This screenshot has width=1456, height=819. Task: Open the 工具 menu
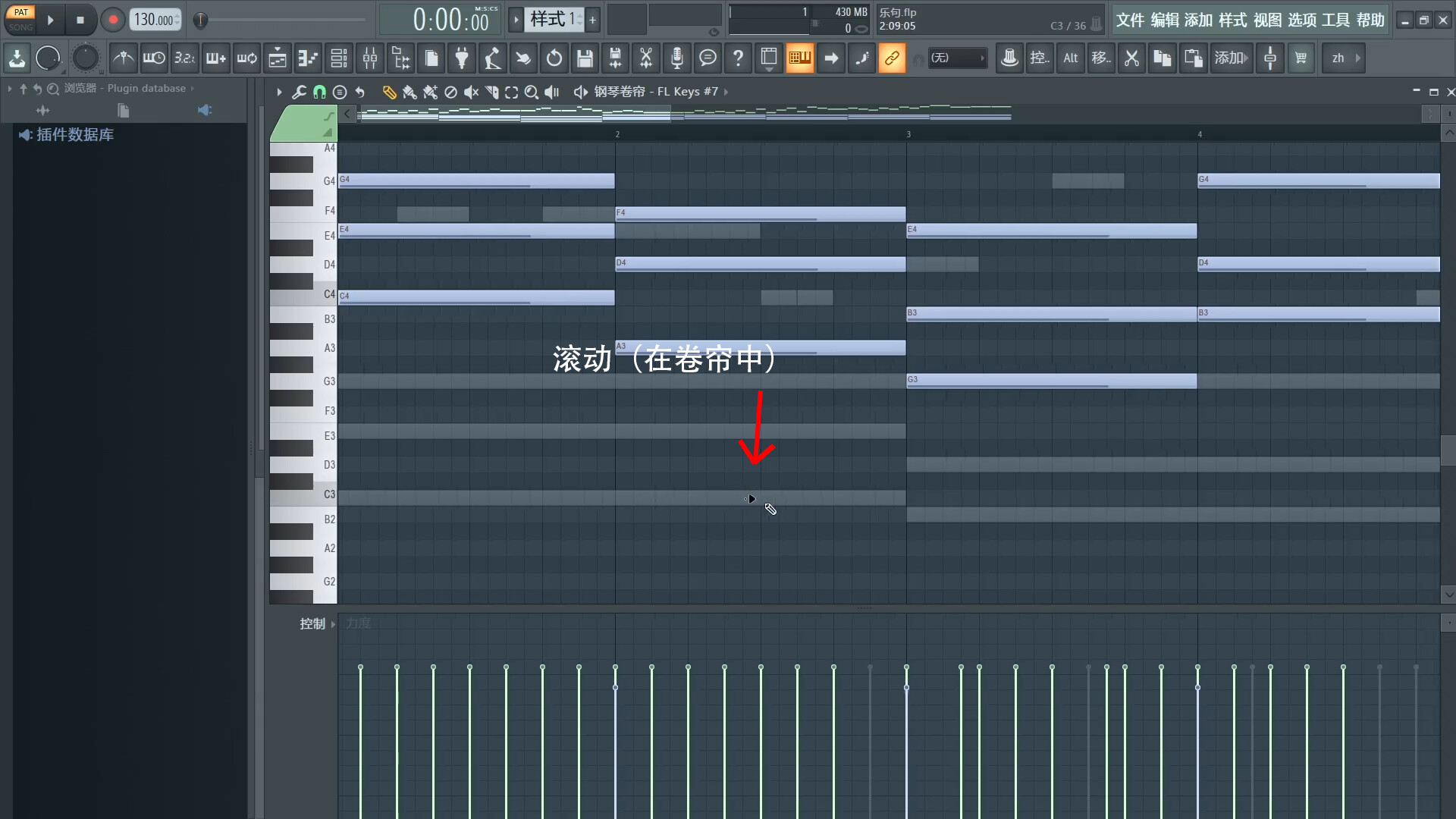click(1335, 20)
